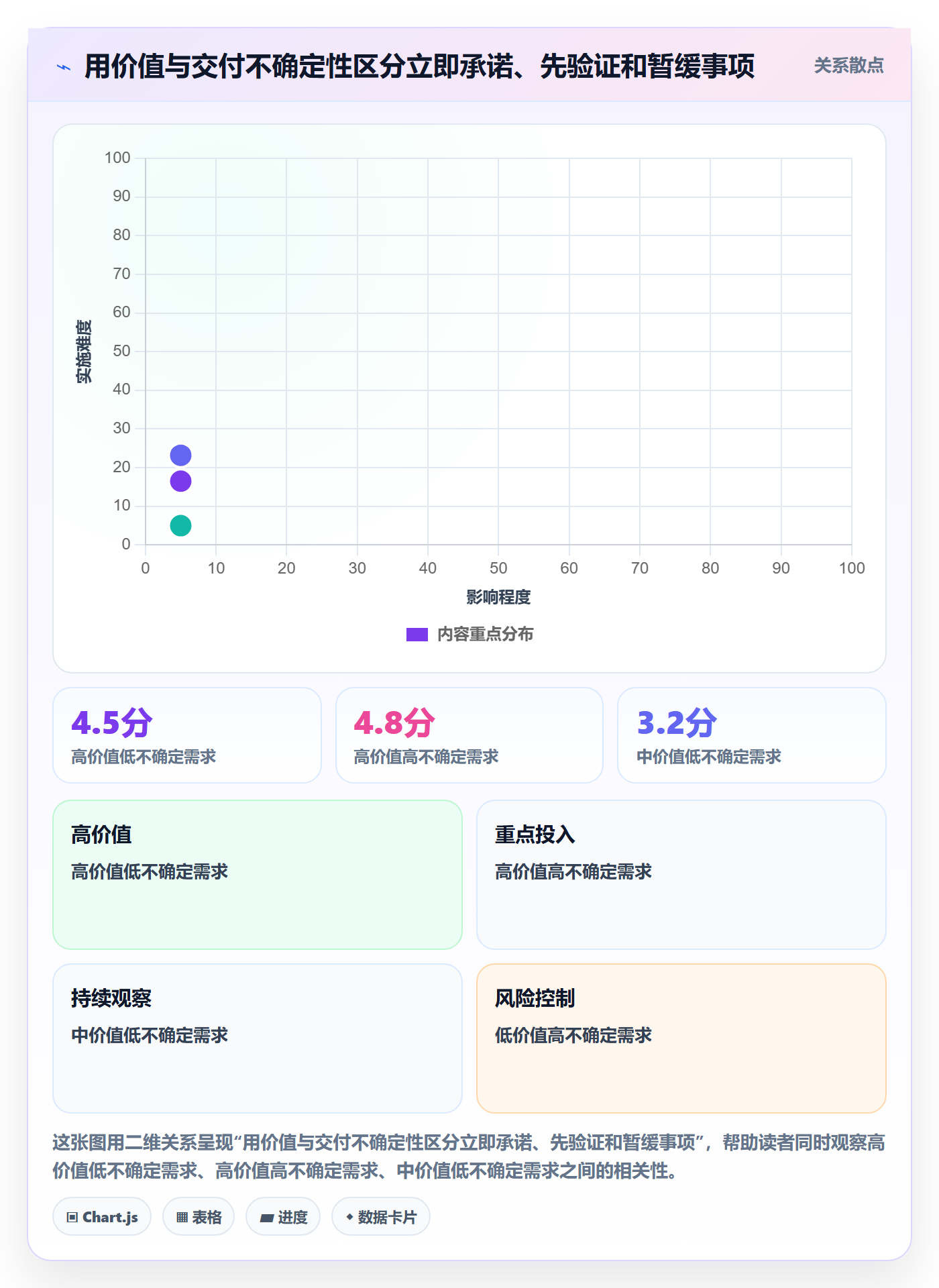Image resolution: width=939 pixels, height=1288 pixels.
Task: Select the 数据卡片 tag chip
Action: [x=381, y=1217]
